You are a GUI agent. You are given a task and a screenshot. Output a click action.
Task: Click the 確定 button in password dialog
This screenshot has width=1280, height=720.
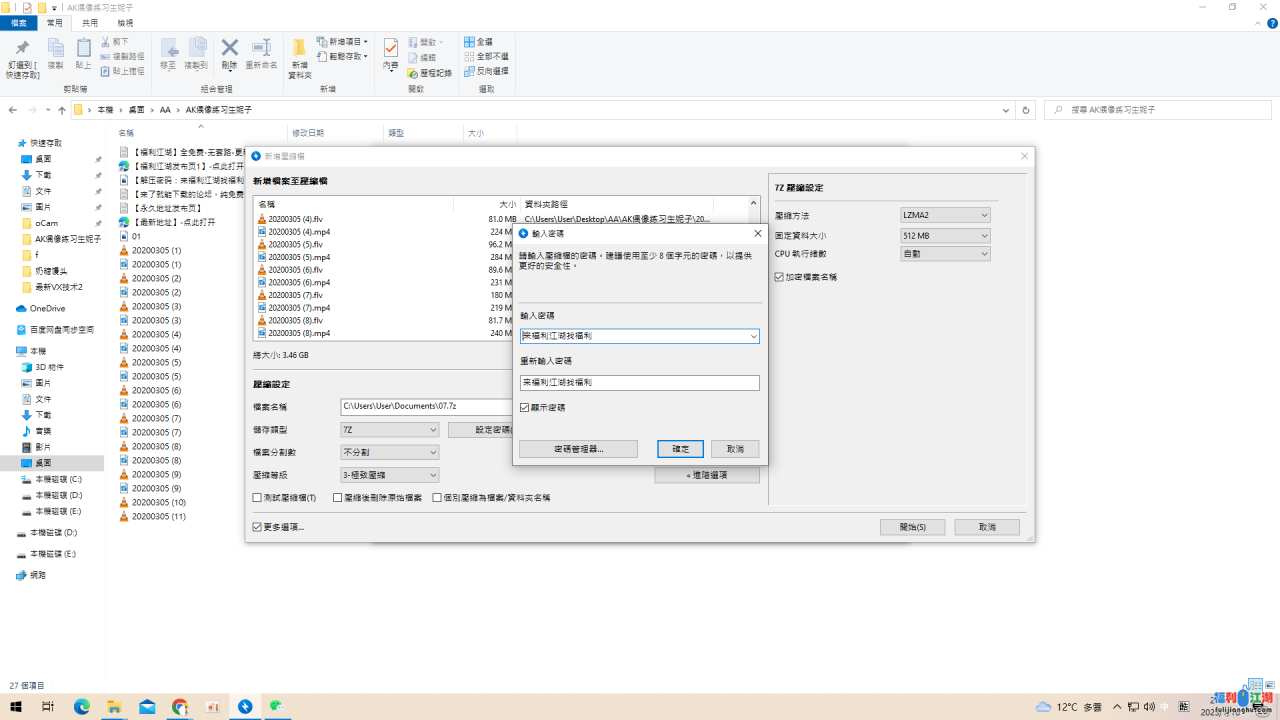click(680, 449)
